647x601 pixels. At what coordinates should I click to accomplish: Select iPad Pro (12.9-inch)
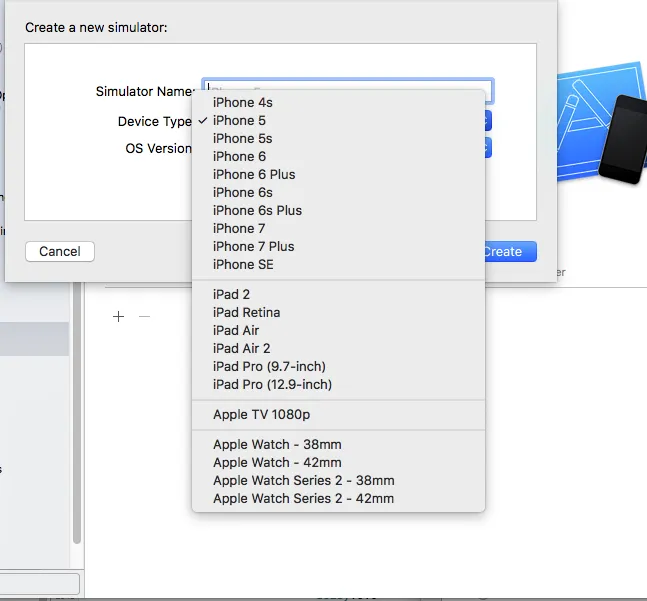338,384
